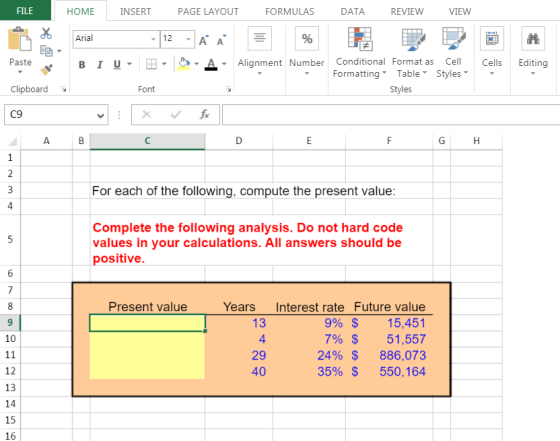Click the yellow fill color swatch bar
Image resolution: width=560 pixels, height=441 pixels.
click(184, 69)
